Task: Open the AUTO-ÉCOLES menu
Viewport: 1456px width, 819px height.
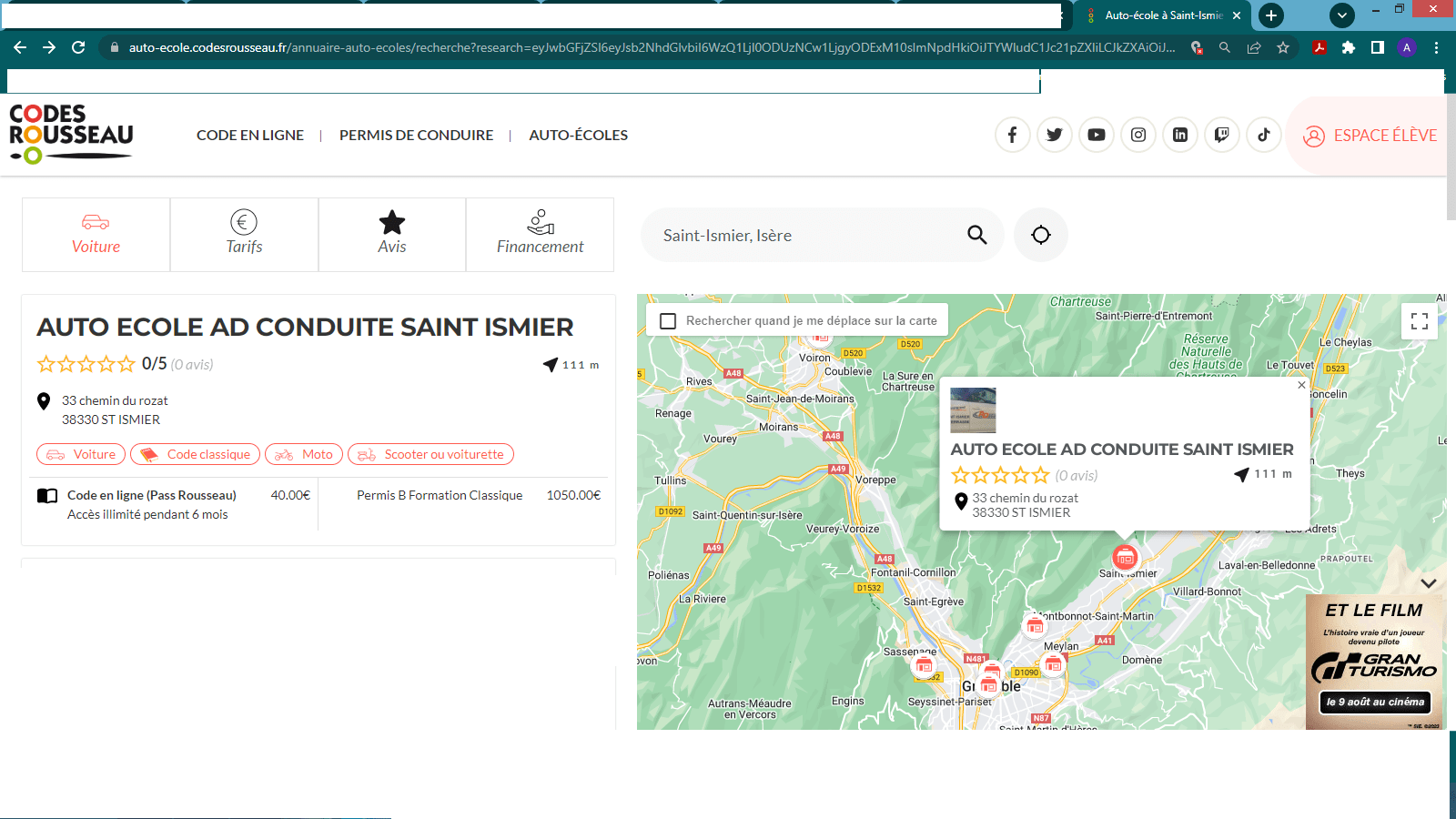Action: point(579,135)
